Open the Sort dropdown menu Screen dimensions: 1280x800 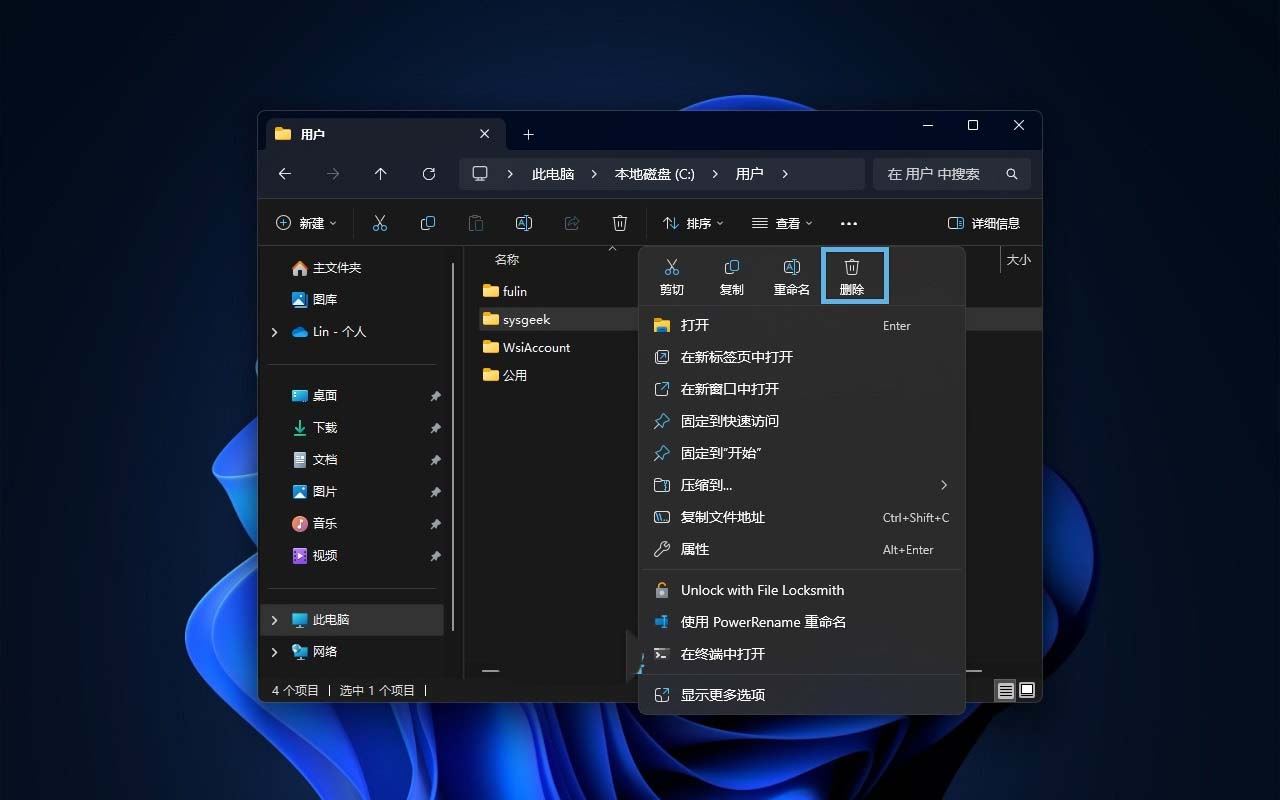pos(693,223)
